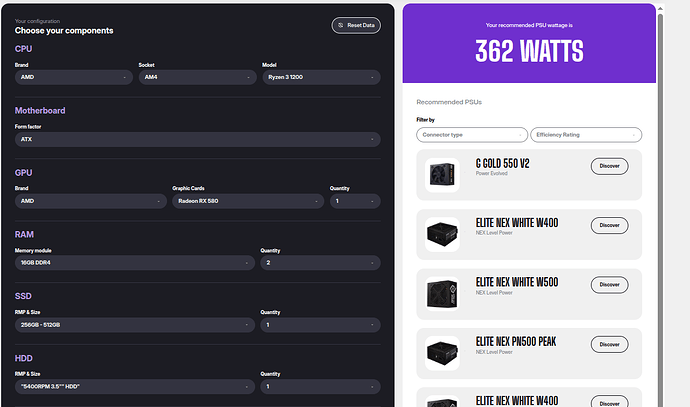
Task: Click the Filter by label
Action: pos(426,120)
